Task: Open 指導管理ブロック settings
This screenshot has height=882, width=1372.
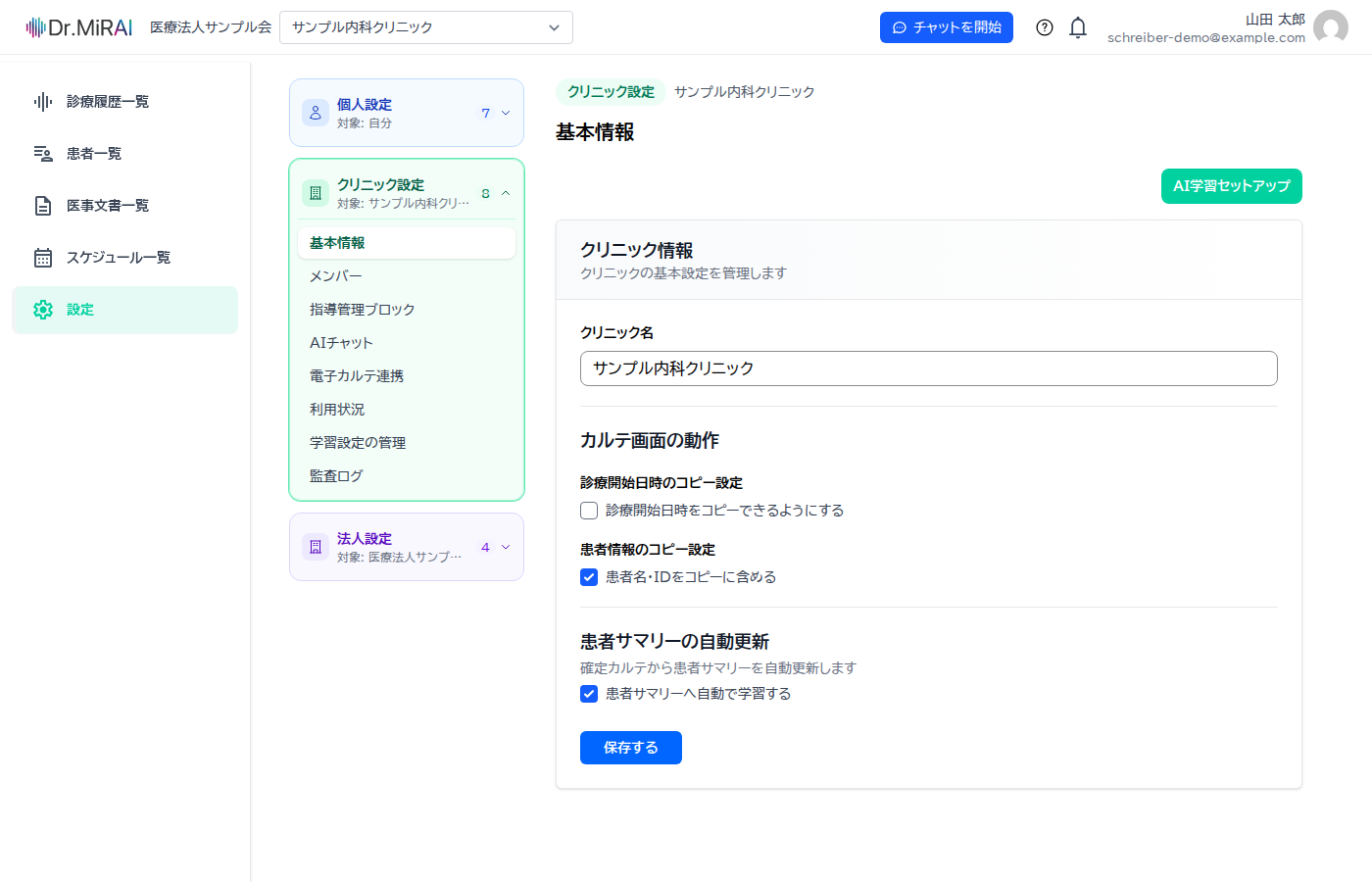Action: click(x=407, y=310)
